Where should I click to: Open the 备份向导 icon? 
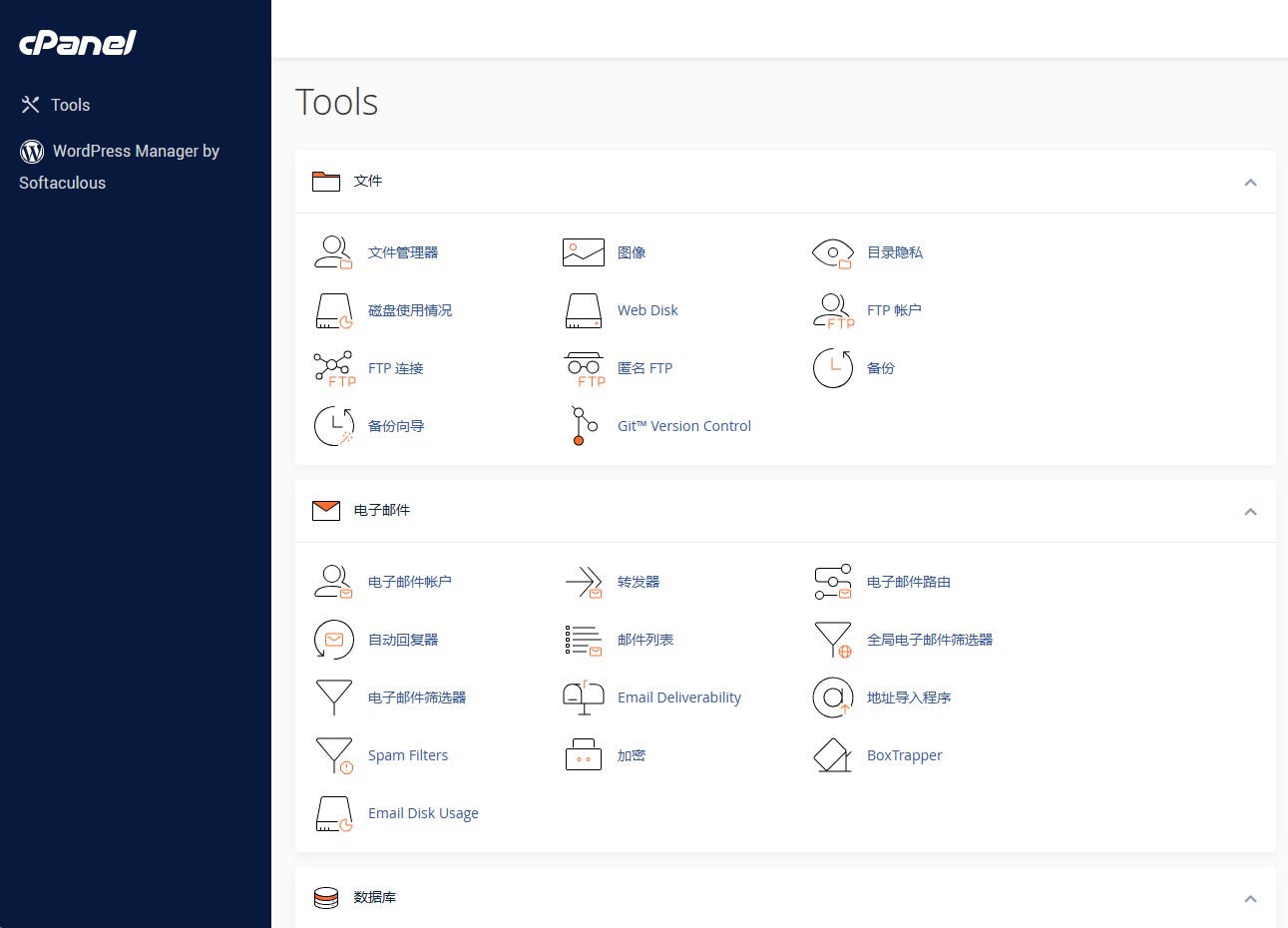334,426
